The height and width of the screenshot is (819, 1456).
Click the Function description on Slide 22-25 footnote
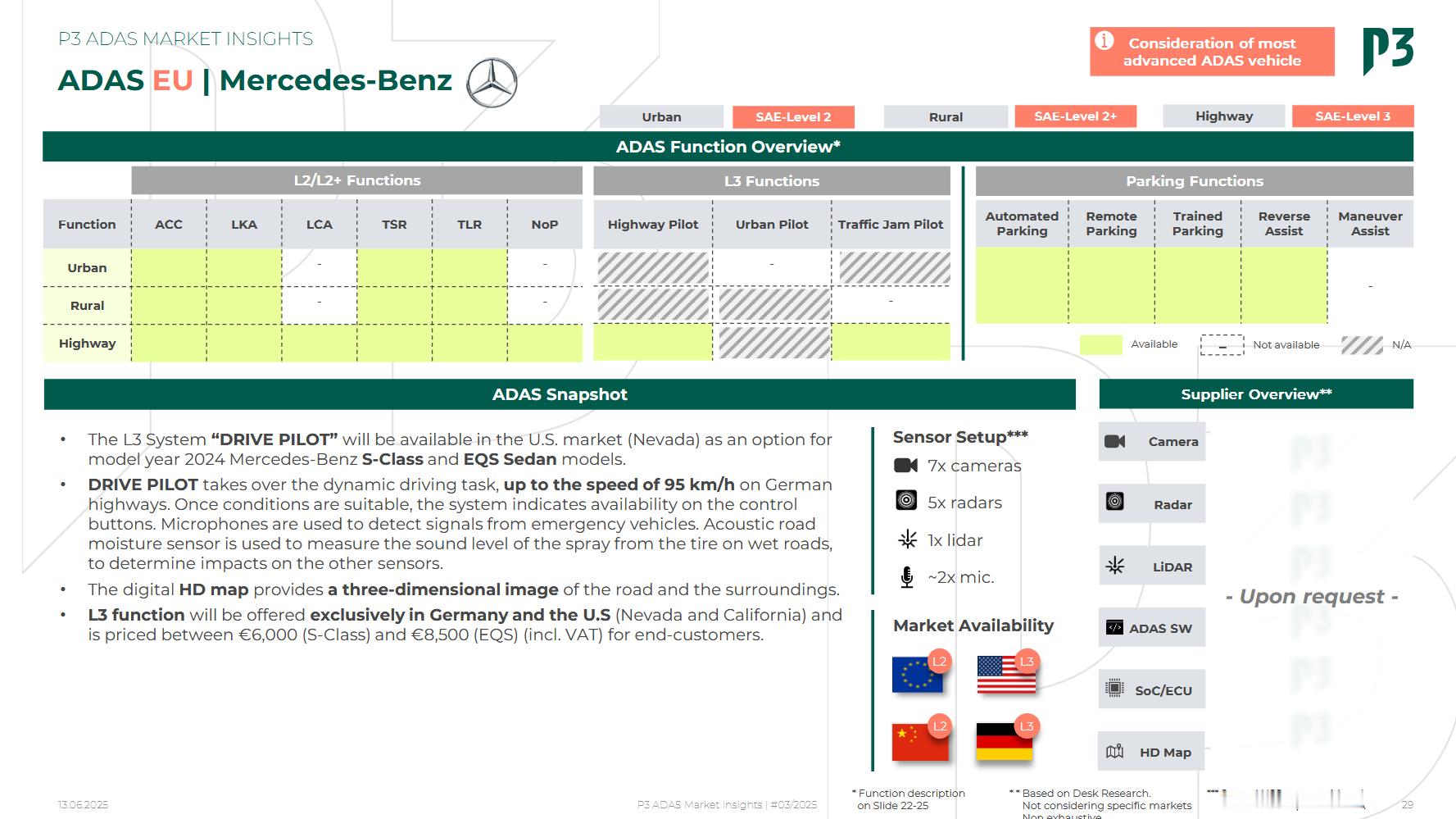point(909,799)
